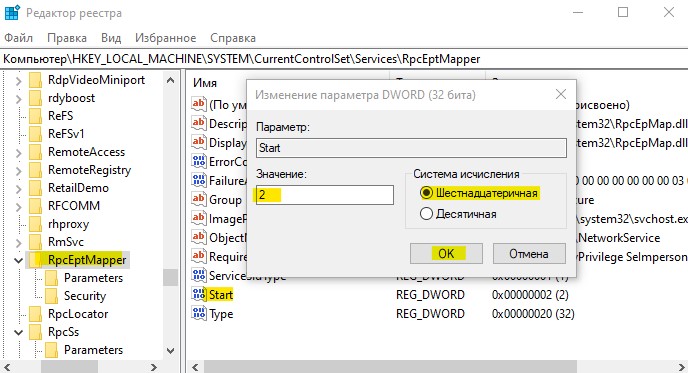
Task: Click the FailureActions binary icon
Action: pyautogui.click(x=199, y=180)
